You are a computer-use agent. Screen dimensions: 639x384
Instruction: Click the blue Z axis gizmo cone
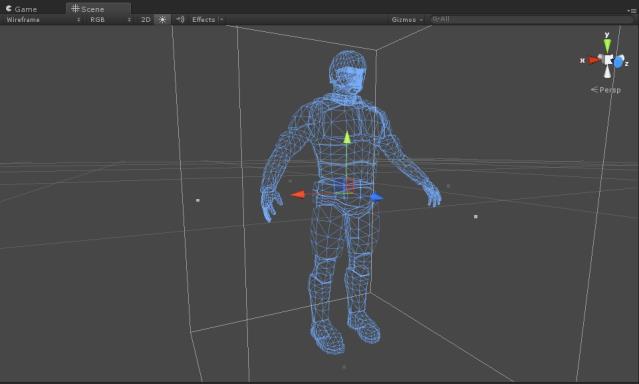(619, 62)
